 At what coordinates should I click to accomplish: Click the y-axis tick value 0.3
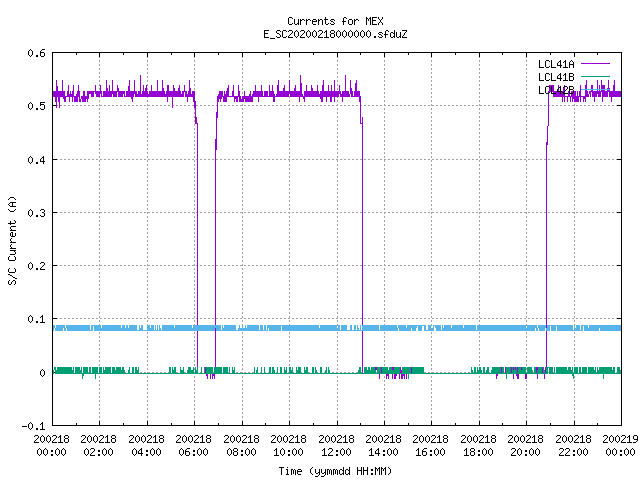click(36, 213)
